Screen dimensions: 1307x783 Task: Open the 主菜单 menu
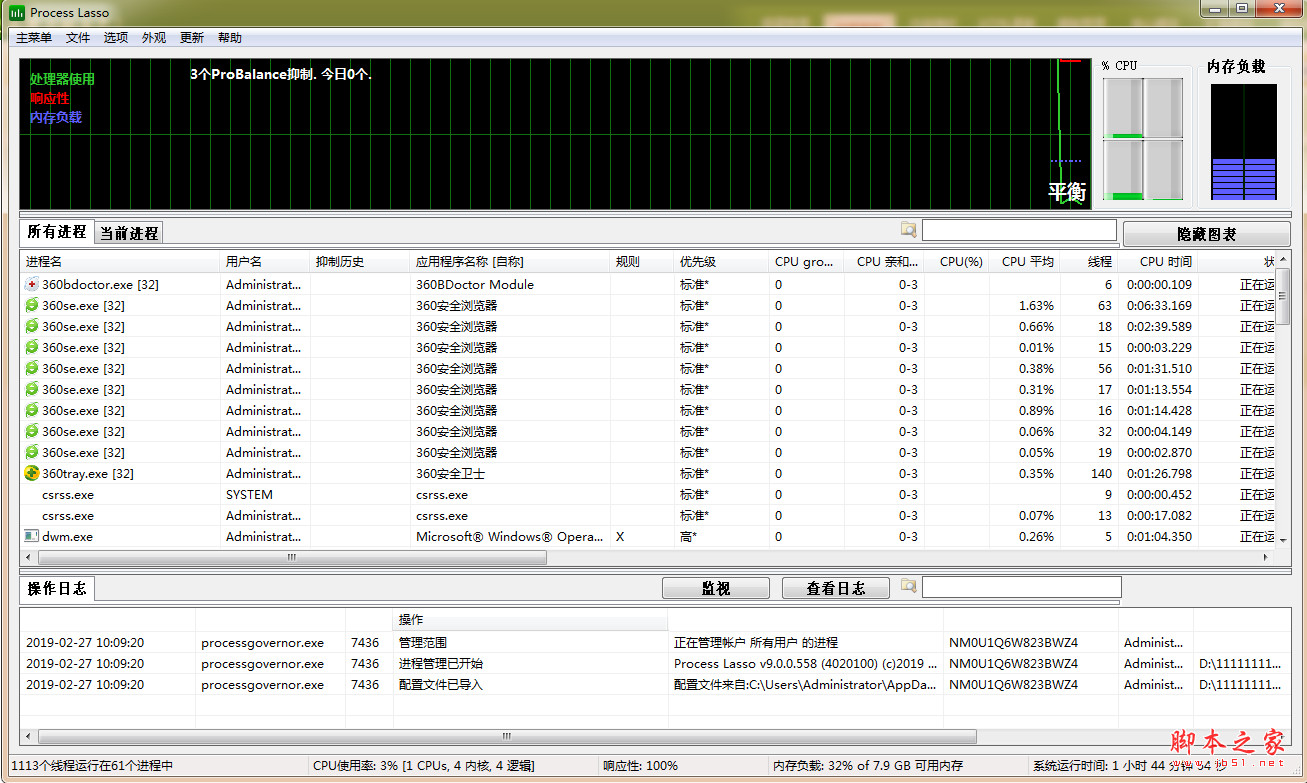point(34,38)
